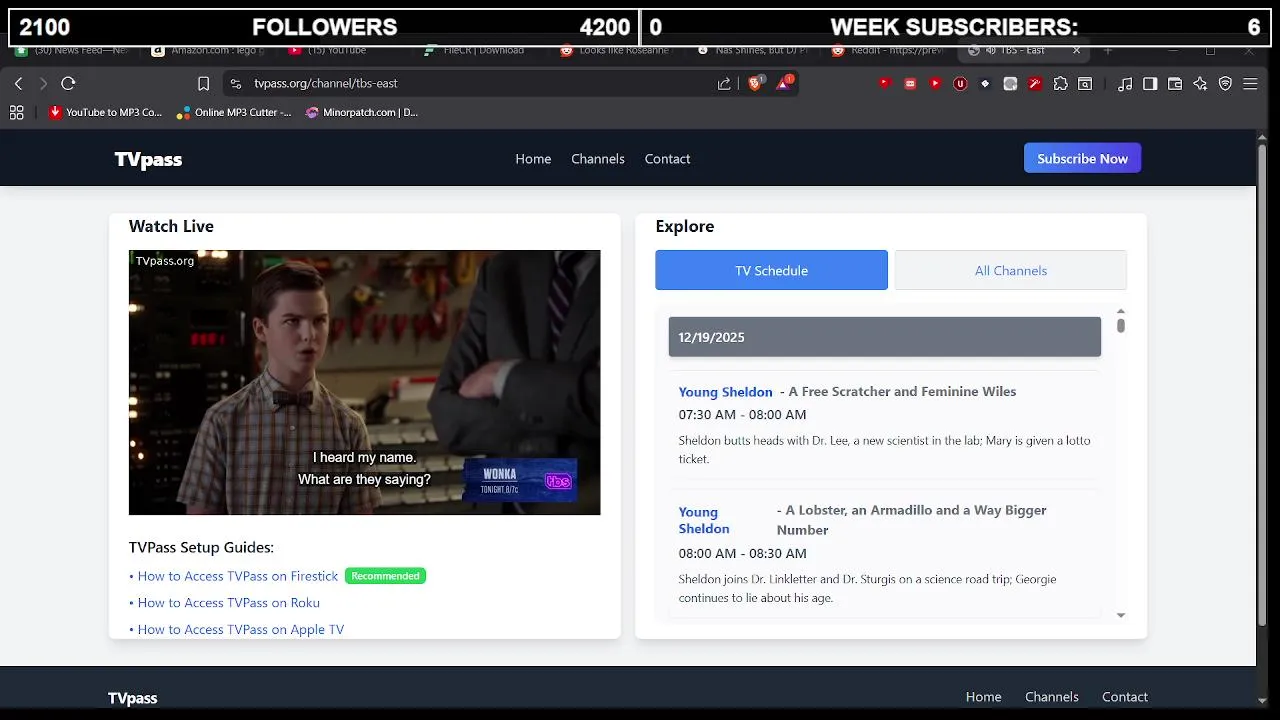Click 'A Lobster, an Armadillo' episode title
This screenshot has height=720, width=1280.
[x=912, y=520]
